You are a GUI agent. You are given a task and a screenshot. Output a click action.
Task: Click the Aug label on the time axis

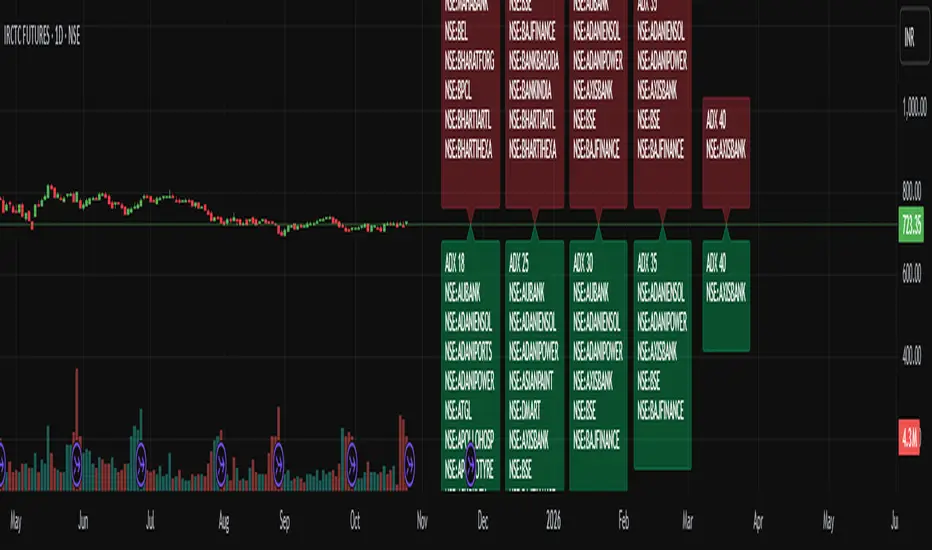tap(223, 522)
